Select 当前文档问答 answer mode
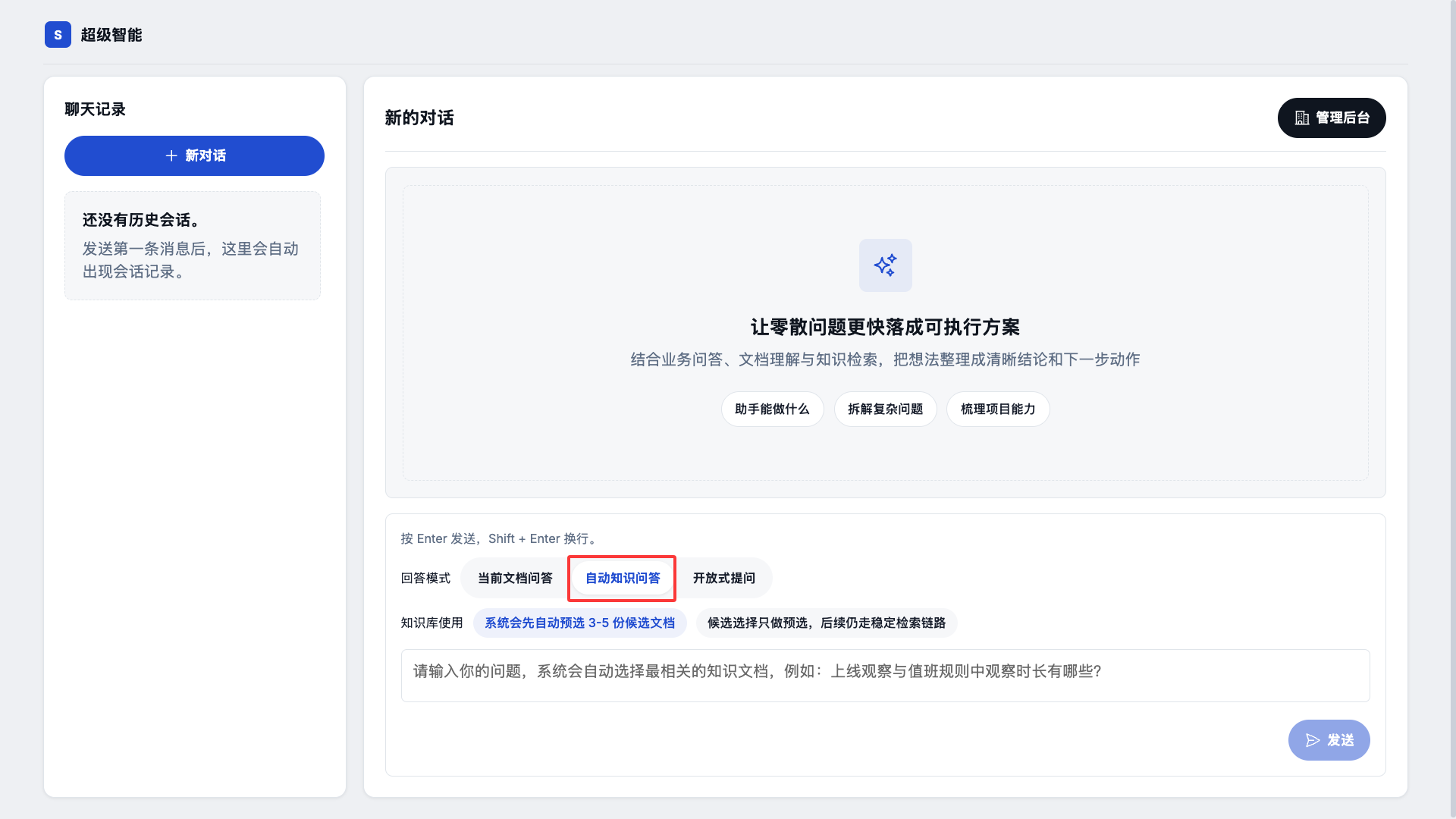 [x=515, y=578]
